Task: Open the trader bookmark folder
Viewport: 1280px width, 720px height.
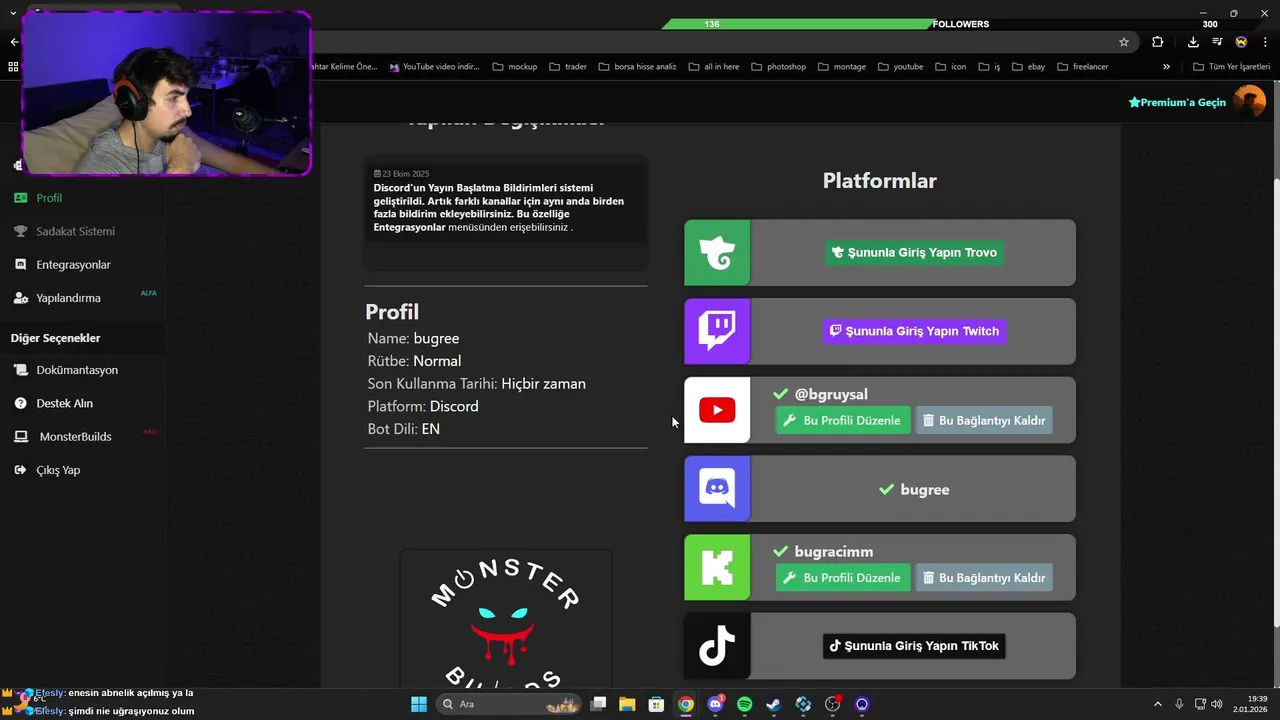Action: (567, 67)
